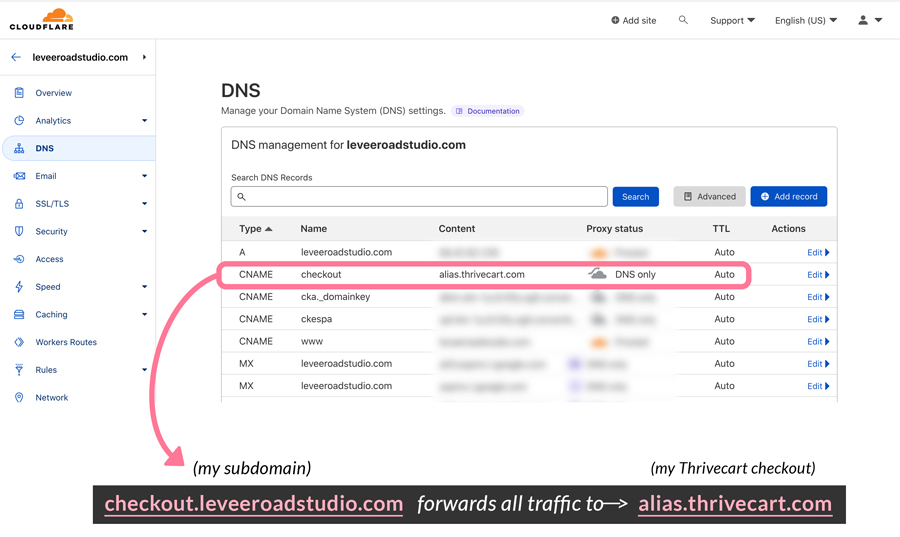Click the DNS only proxy status text
Viewport: 900px width, 537px height.
[635, 274]
